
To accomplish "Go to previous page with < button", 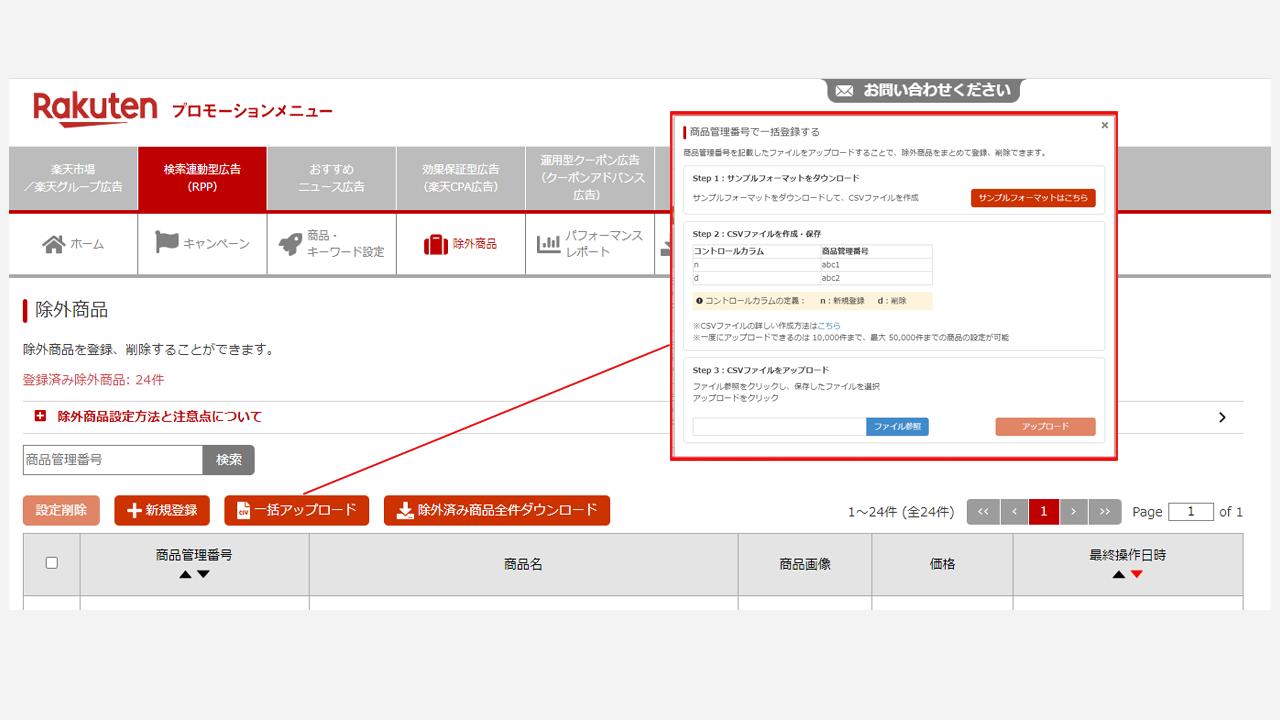I will pos(1014,511).
